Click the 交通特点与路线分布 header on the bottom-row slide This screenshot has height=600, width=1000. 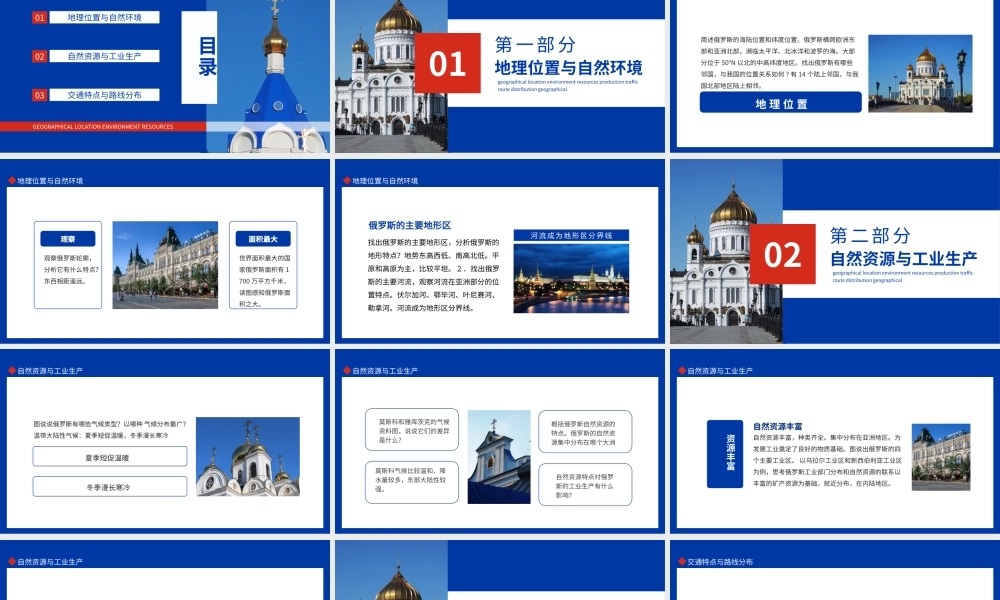[x=719, y=562]
